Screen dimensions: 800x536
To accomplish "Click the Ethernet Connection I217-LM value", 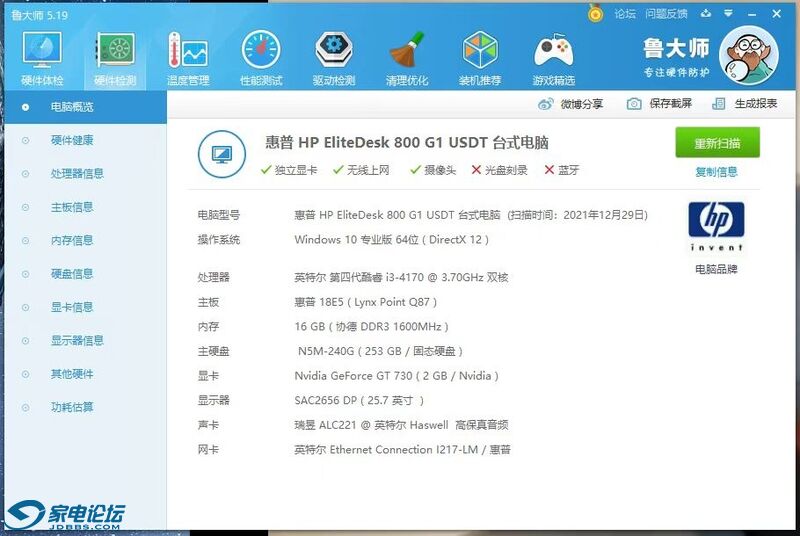I will pos(402,449).
